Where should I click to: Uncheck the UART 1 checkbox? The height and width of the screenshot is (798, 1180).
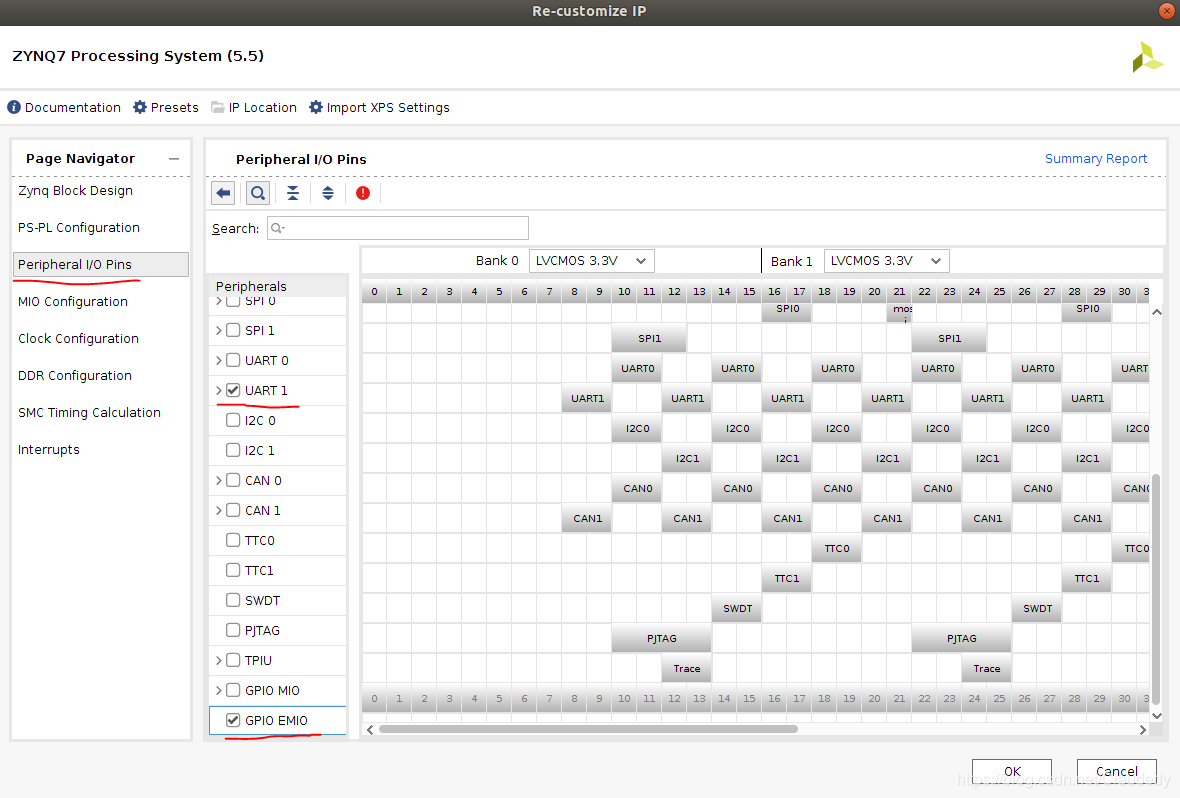pos(233,390)
